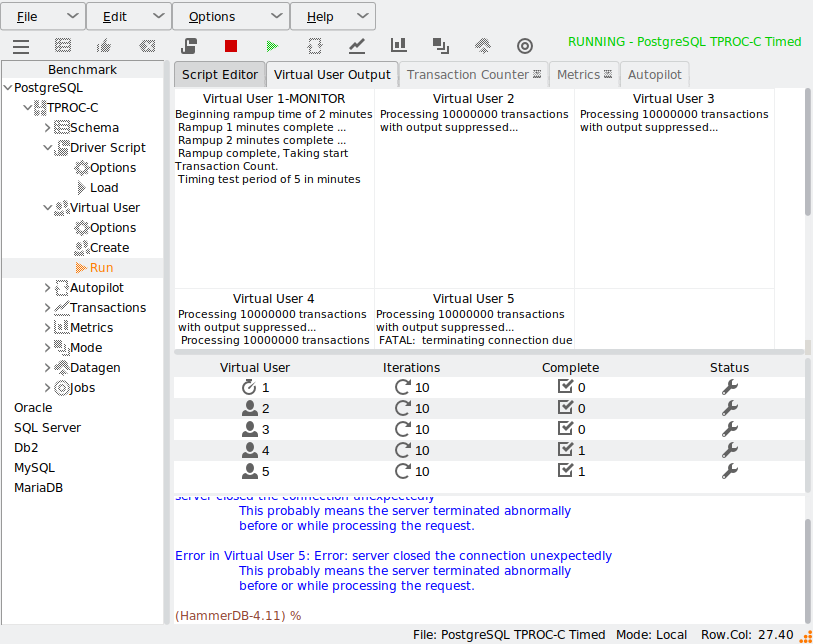Expand the Jobs tree node
This screenshot has height=644, width=813.
(x=47, y=388)
